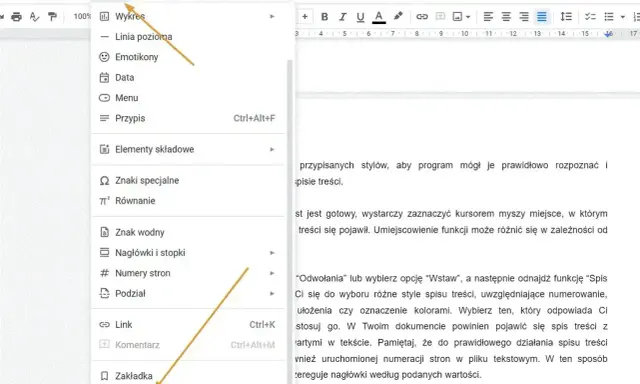Insert a Równanie
640x384 pixels.
[188, 201]
